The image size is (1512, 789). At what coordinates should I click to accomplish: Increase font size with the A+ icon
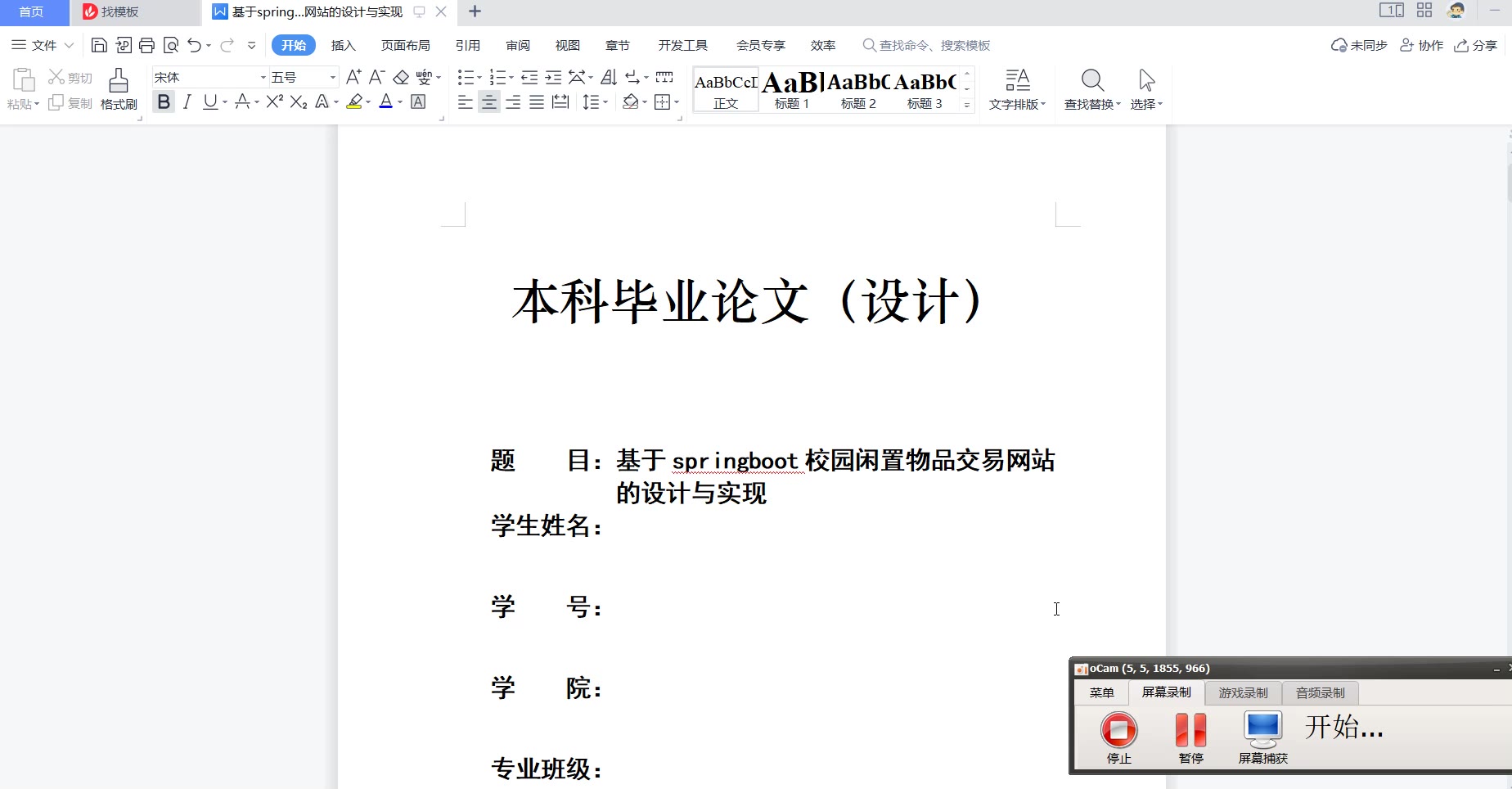tap(353, 77)
